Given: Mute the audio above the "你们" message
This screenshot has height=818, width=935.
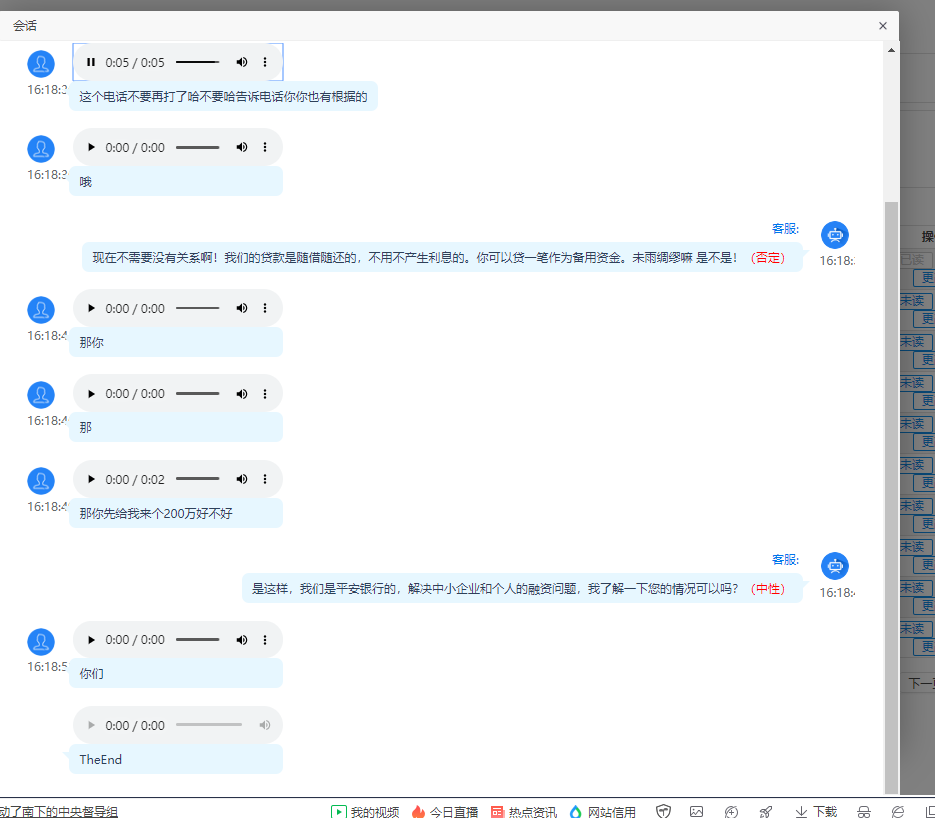Looking at the screenshot, I should tap(241, 639).
